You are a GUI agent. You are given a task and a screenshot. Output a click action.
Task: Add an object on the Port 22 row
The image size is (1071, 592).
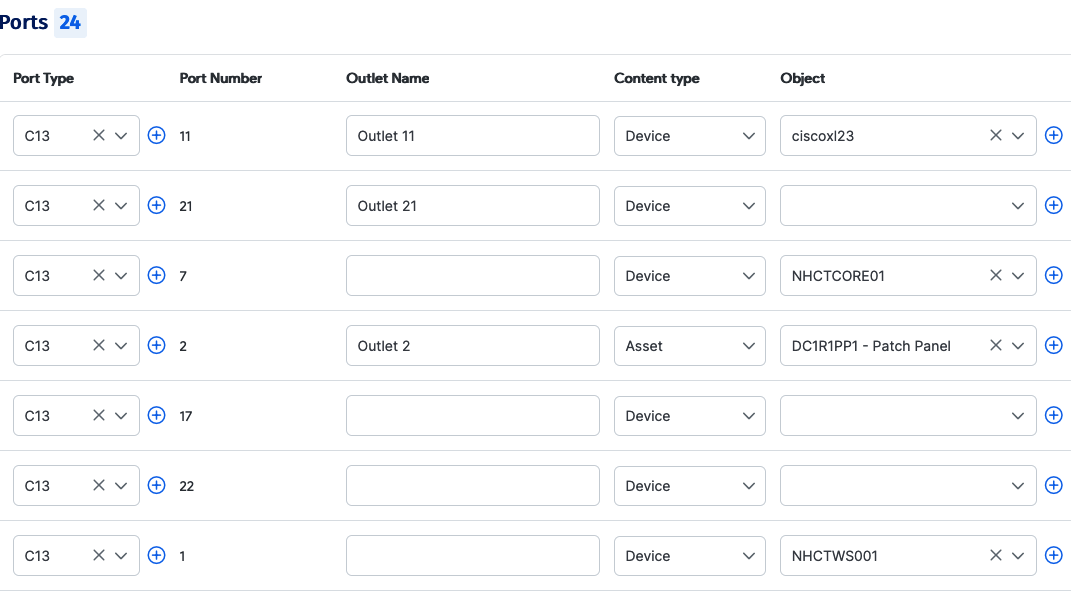pos(1053,485)
